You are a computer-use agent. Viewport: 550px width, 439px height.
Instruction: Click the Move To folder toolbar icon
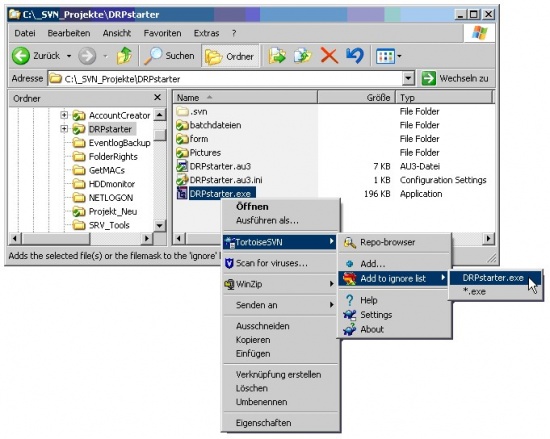[x=277, y=56]
